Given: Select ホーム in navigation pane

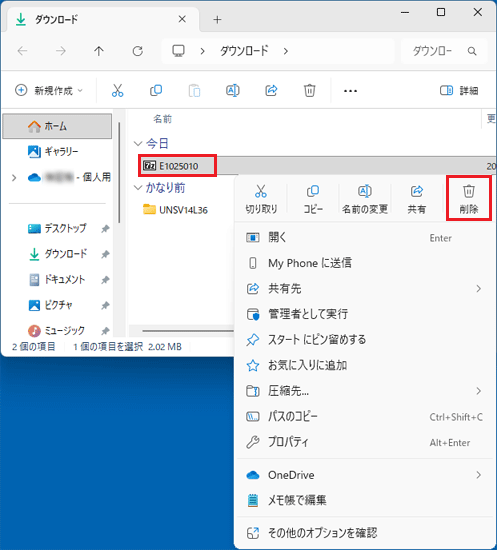Looking at the screenshot, I should [x=57, y=126].
